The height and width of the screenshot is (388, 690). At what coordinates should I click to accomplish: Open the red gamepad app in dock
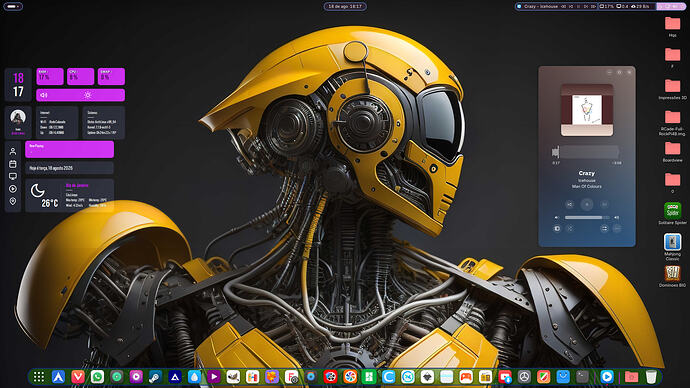tap(466, 377)
